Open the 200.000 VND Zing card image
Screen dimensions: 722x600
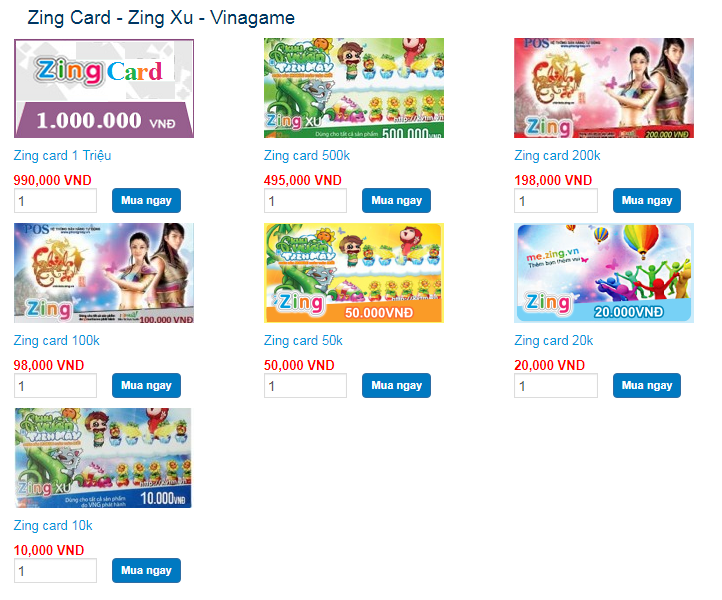click(x=604, y=88)
